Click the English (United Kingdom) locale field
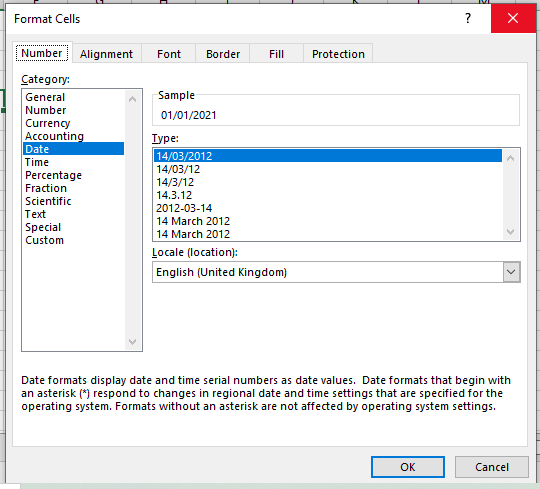The width and height of the screenshot is (540, 489). pyautogui.click(x=327, y=272)
